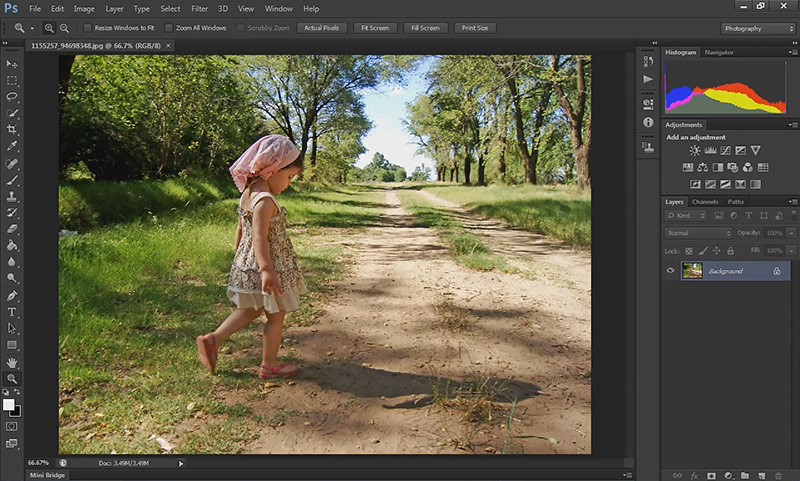Select the Brush tool in toolbox

pos(12,180)
